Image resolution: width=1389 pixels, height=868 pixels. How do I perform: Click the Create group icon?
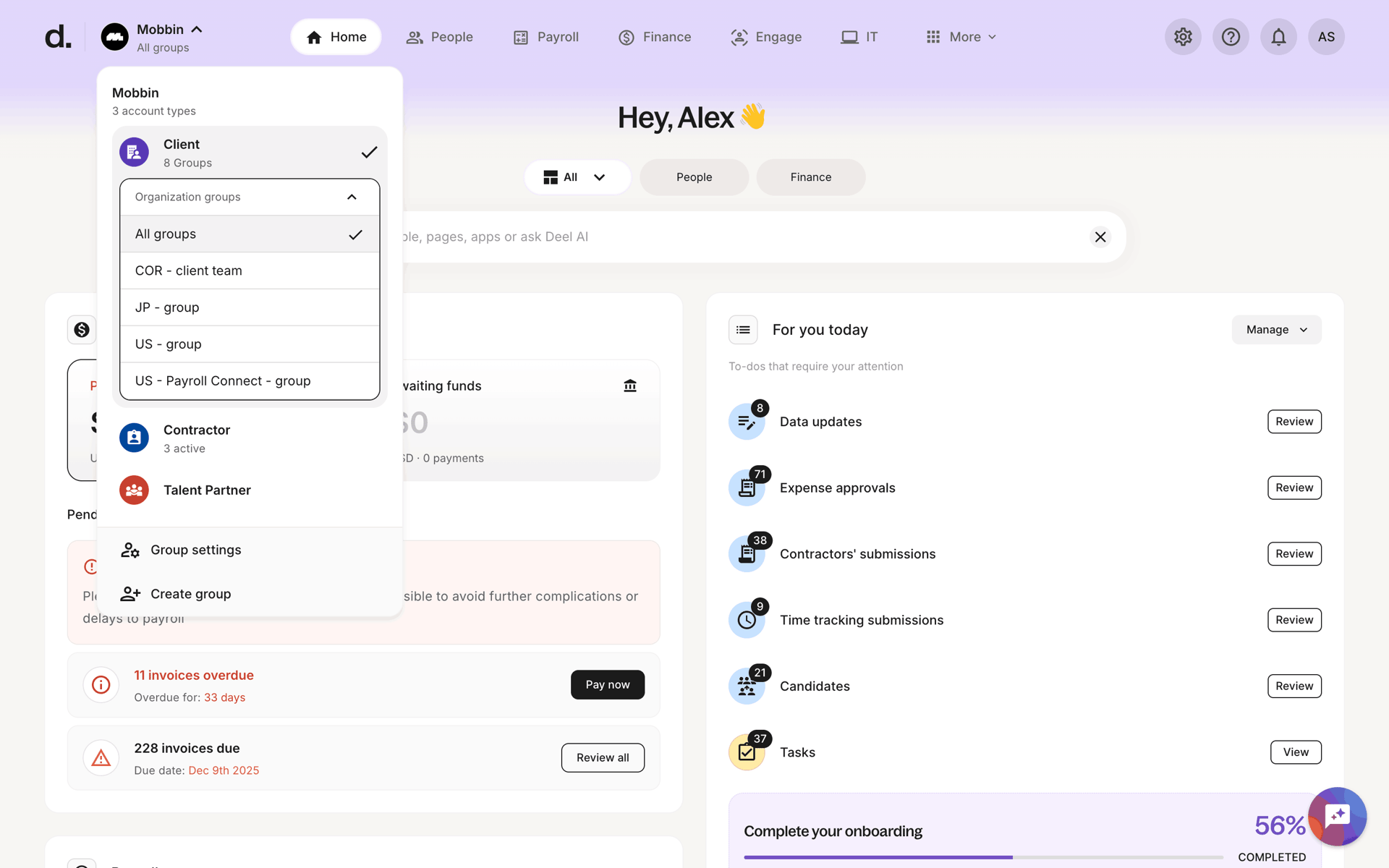click(130, 594)
